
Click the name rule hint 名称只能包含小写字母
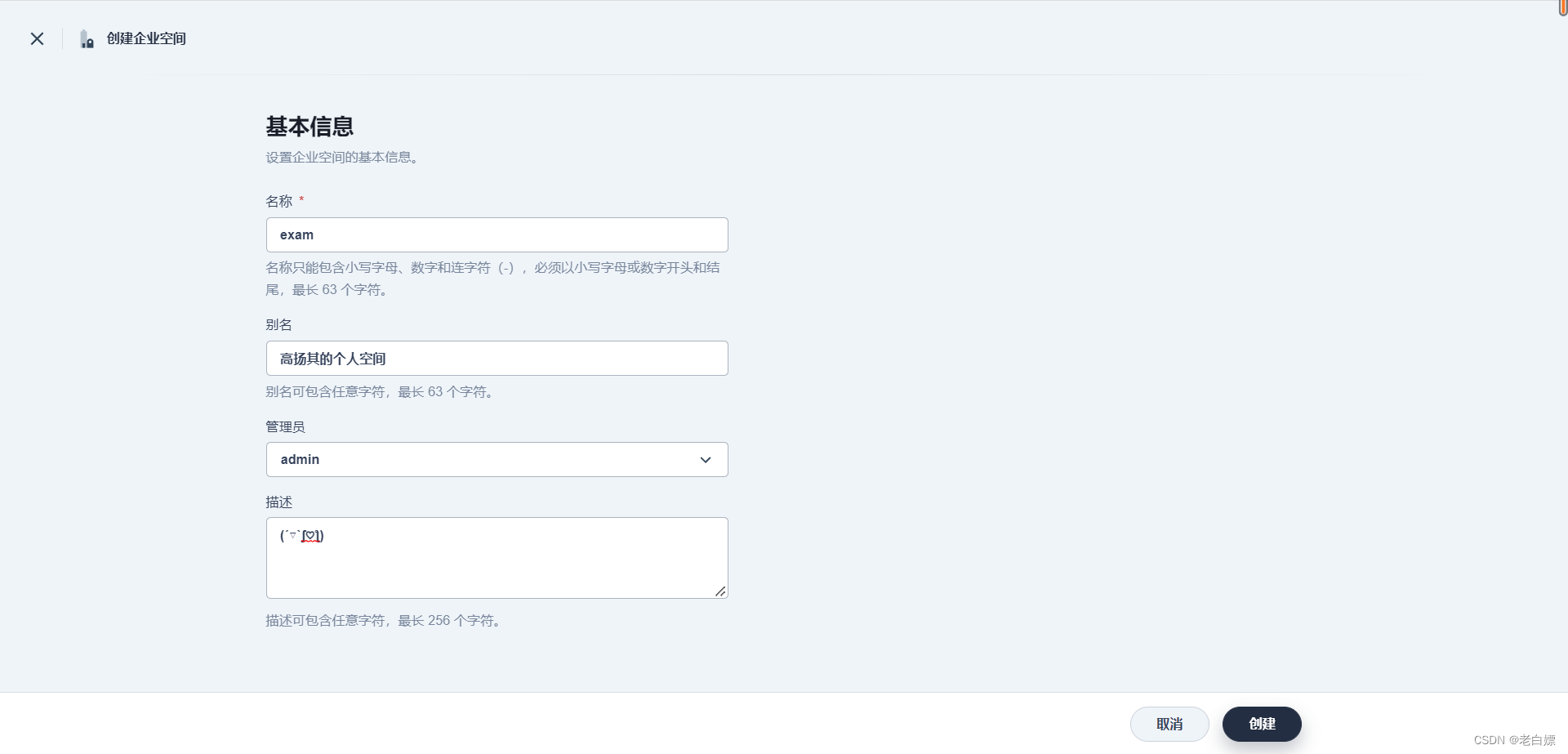point(492,279)
